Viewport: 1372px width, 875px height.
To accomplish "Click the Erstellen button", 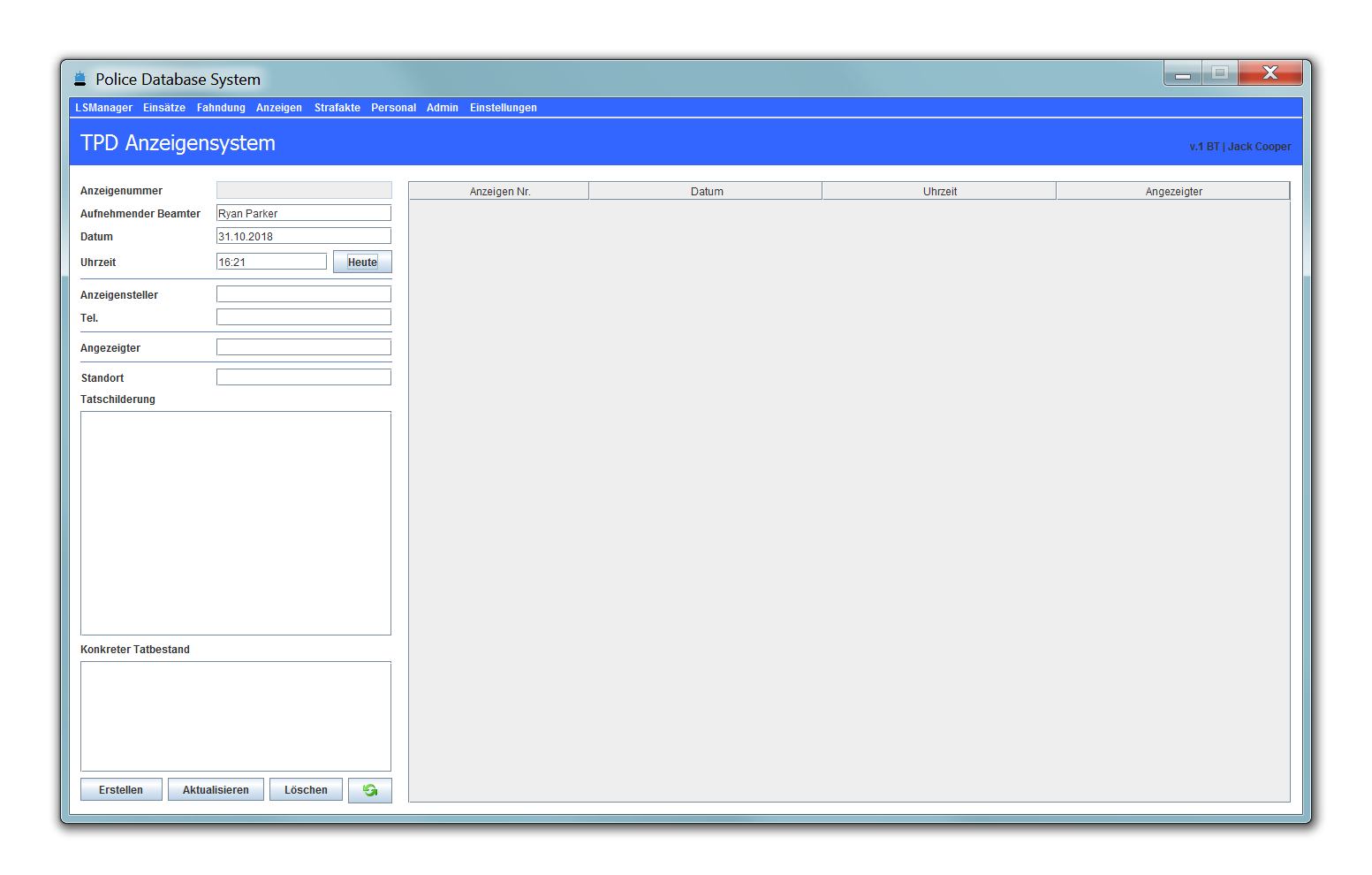I will (x=121, y=790).
